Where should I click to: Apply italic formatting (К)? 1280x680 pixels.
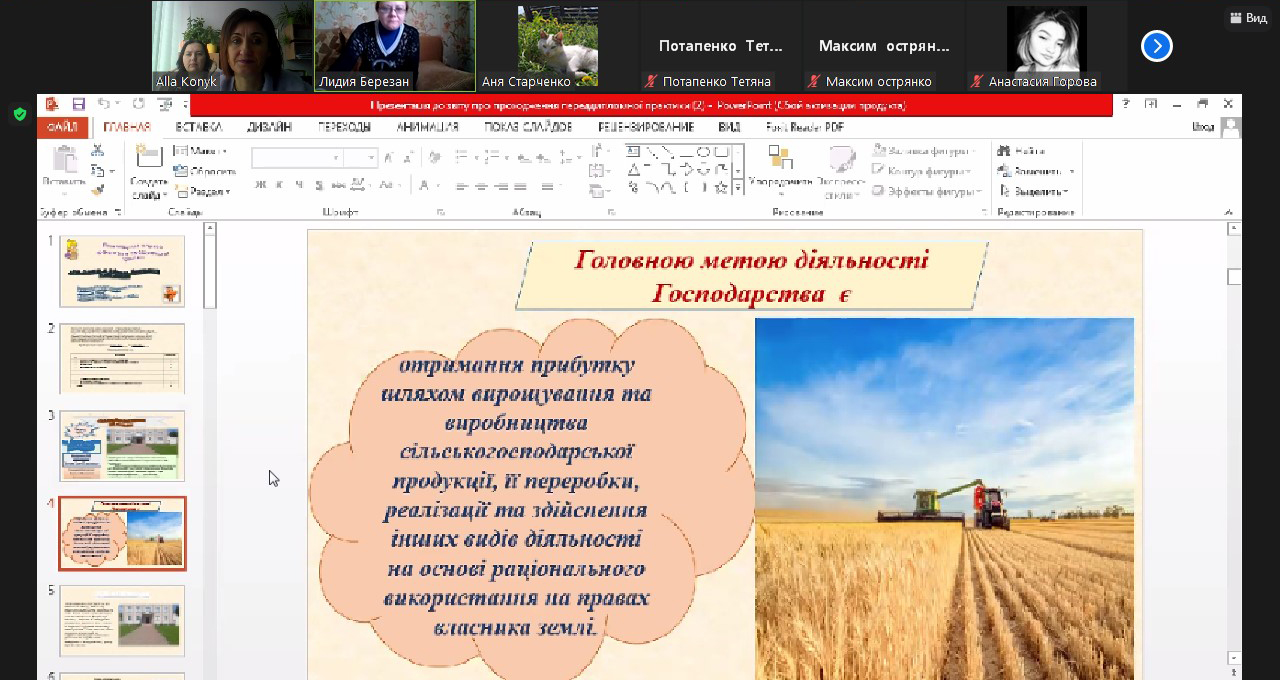tap(280, 185)
